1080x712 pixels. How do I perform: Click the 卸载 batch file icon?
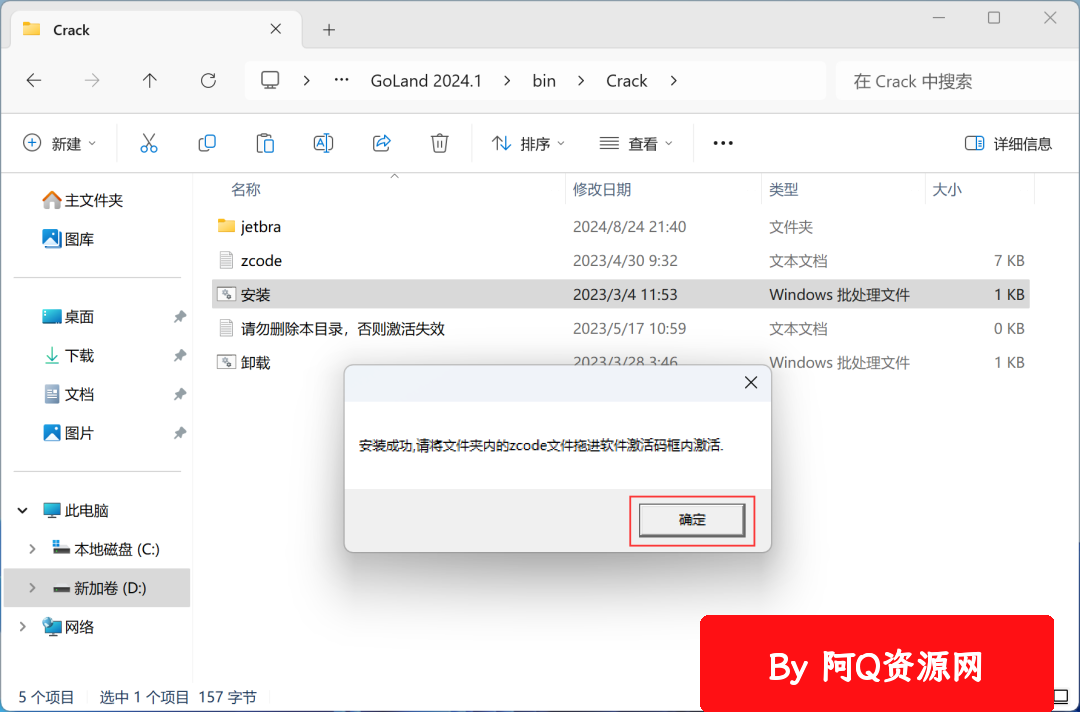[x=226, y=362]
